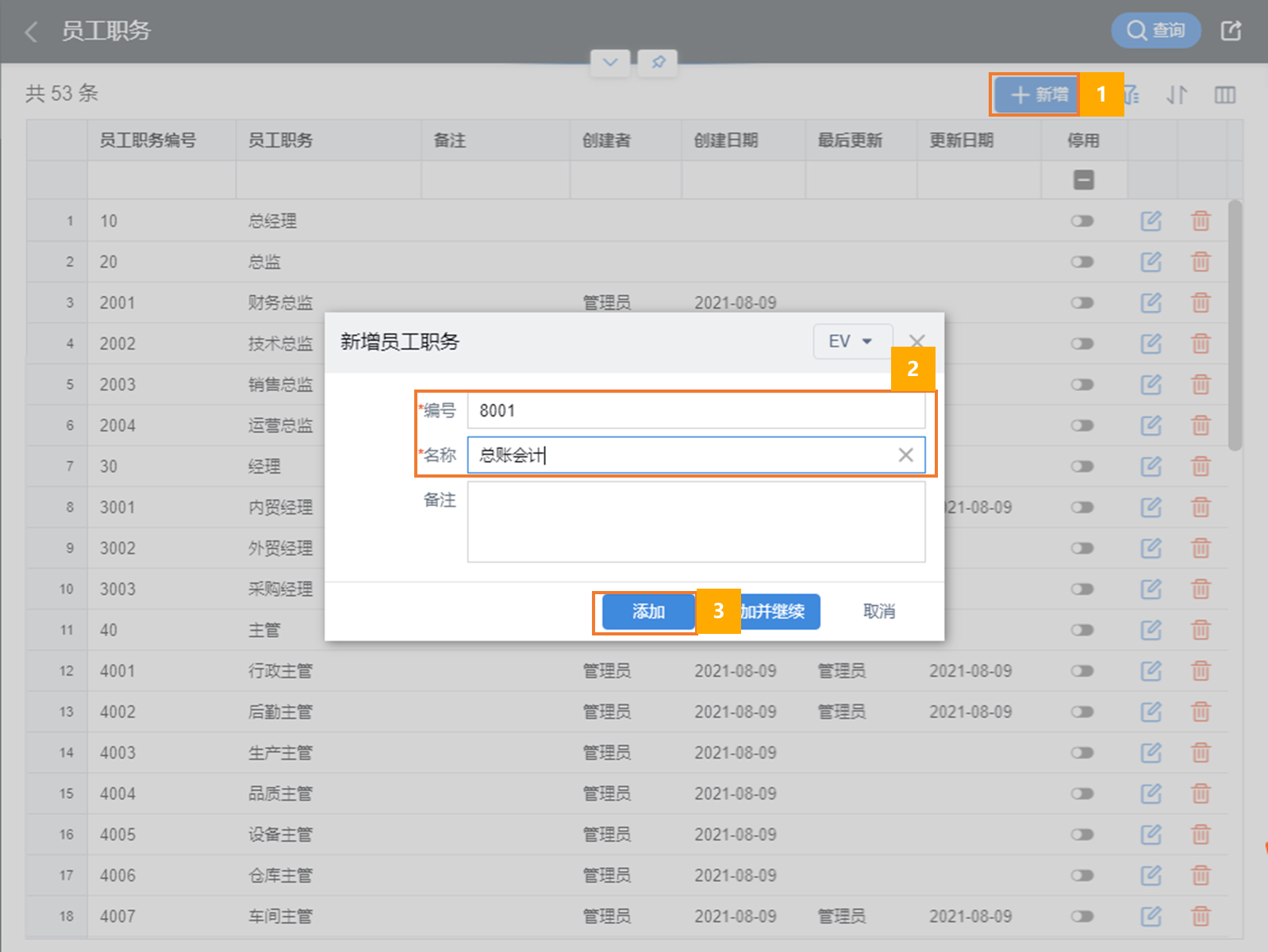Click the pin icon below header
Screen dimensions: 1268x952
coord(658,62)
